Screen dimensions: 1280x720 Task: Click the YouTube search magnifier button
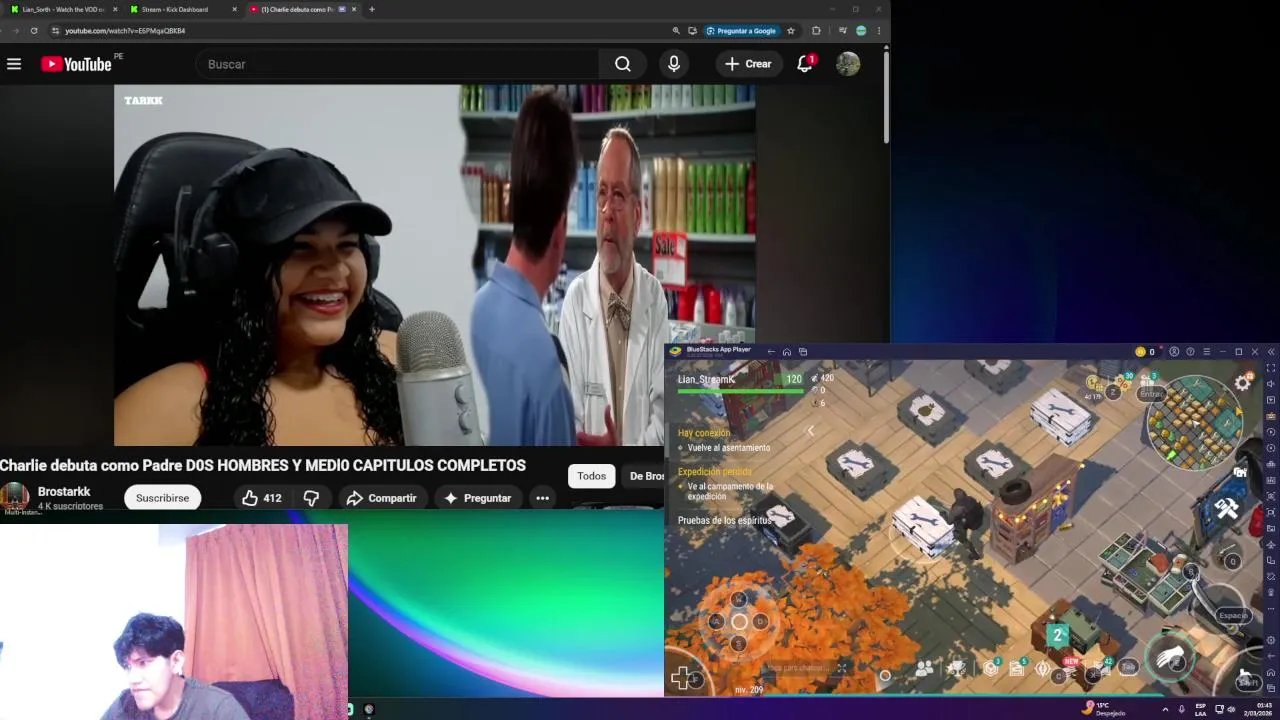tap(623, 64)
